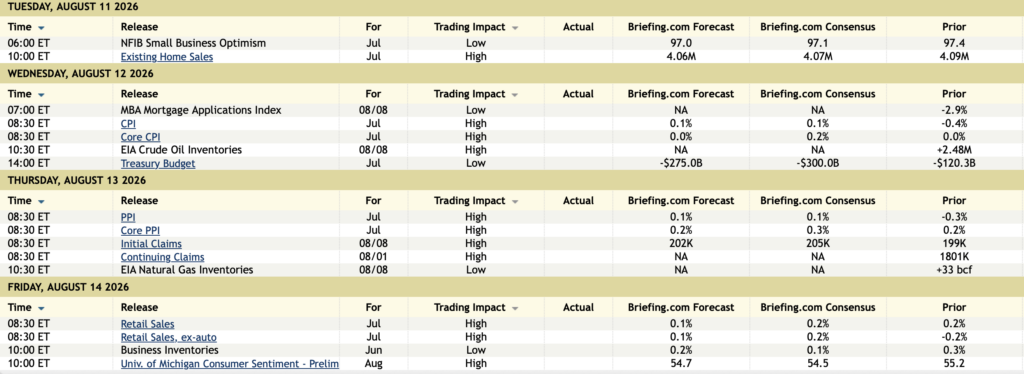Open the Continuing Claims link
The image size is (1024, 374).
pos(162,257)
